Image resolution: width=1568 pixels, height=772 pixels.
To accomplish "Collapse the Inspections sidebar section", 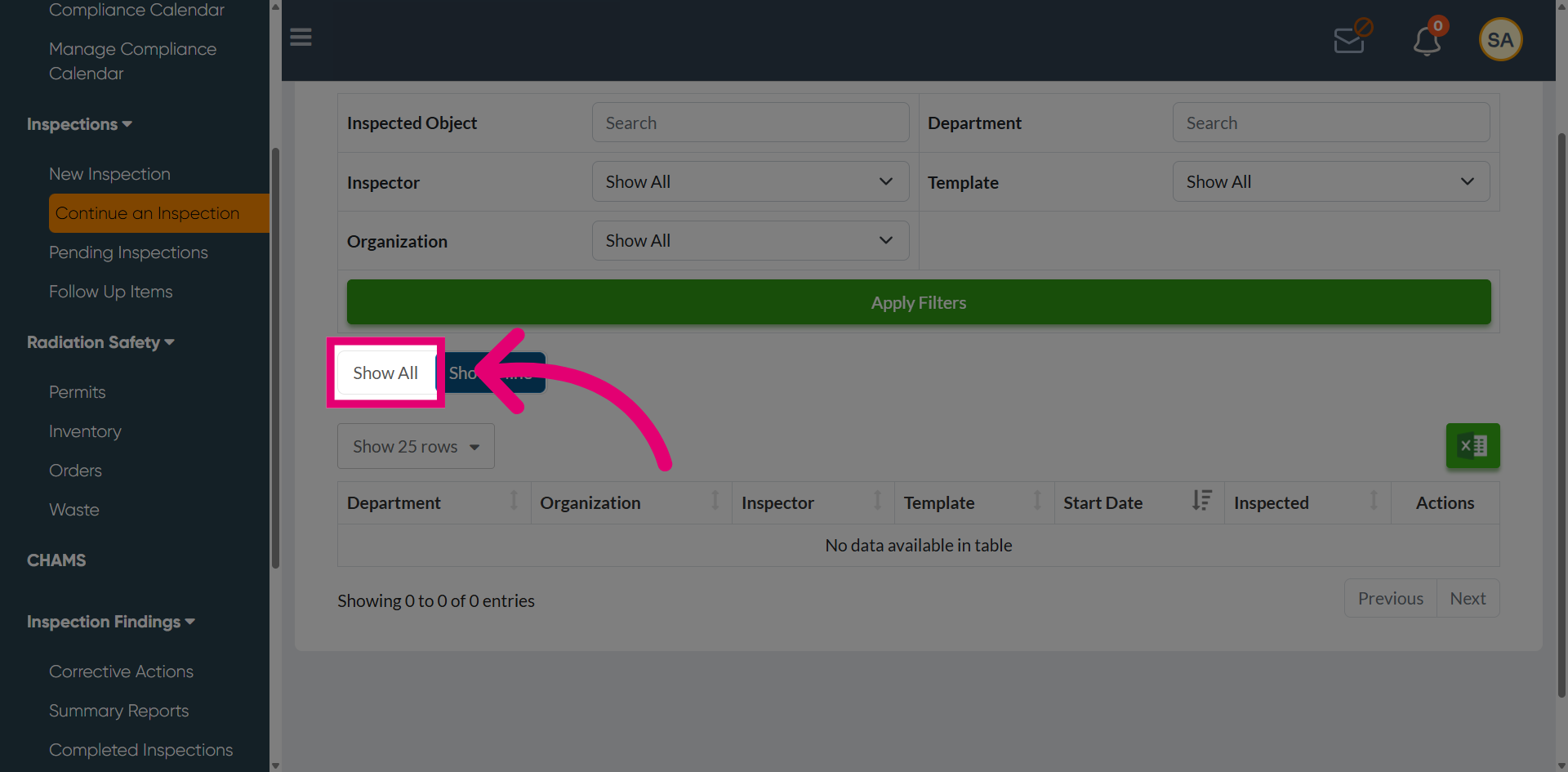I will 79,124.
